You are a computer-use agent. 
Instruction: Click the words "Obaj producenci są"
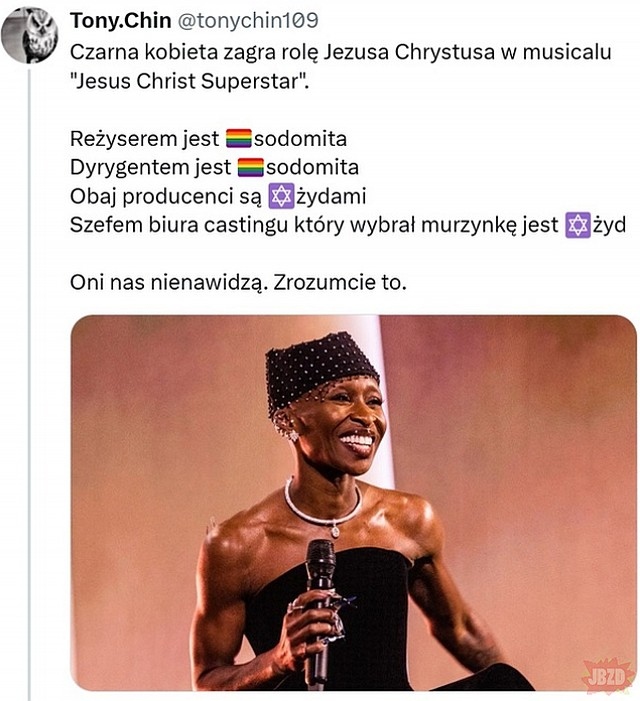[x=166, y=196]
